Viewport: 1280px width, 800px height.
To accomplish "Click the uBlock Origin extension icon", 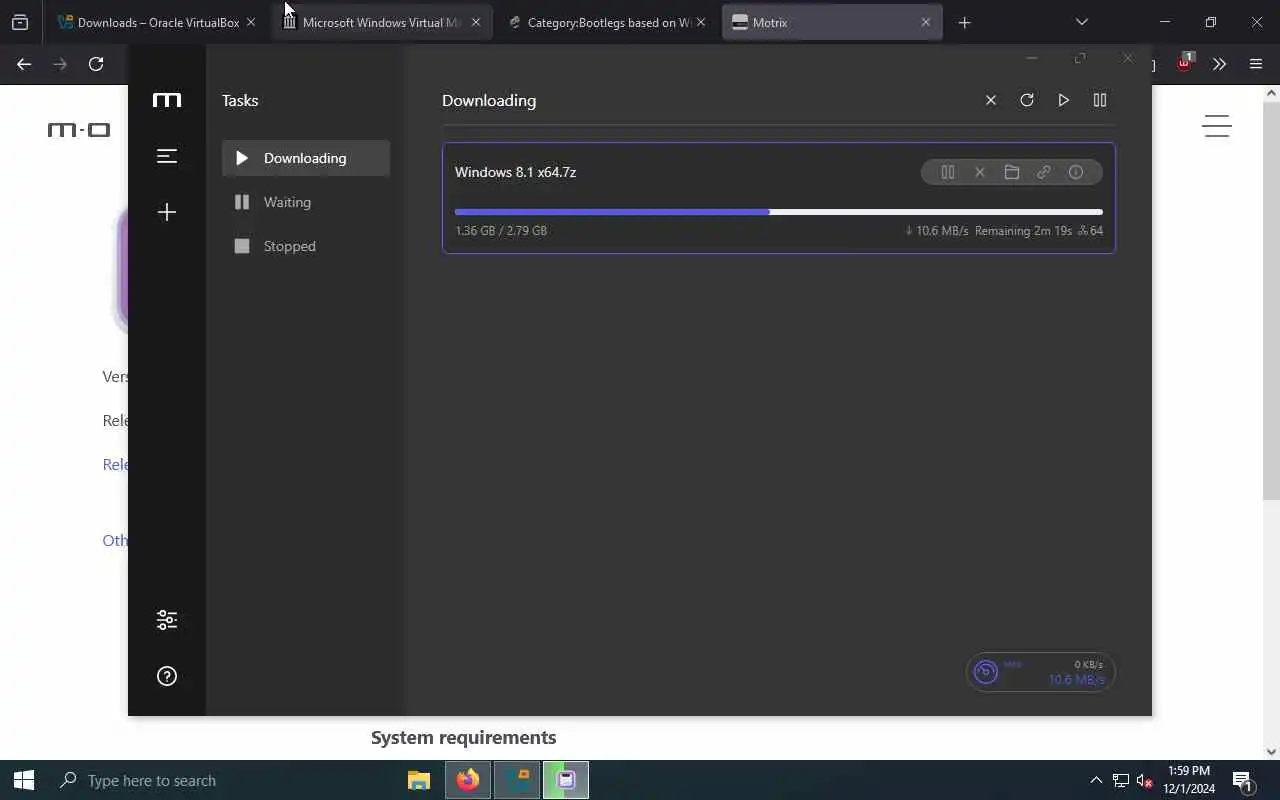I will pyautogui.click(x=1184, y=63).
